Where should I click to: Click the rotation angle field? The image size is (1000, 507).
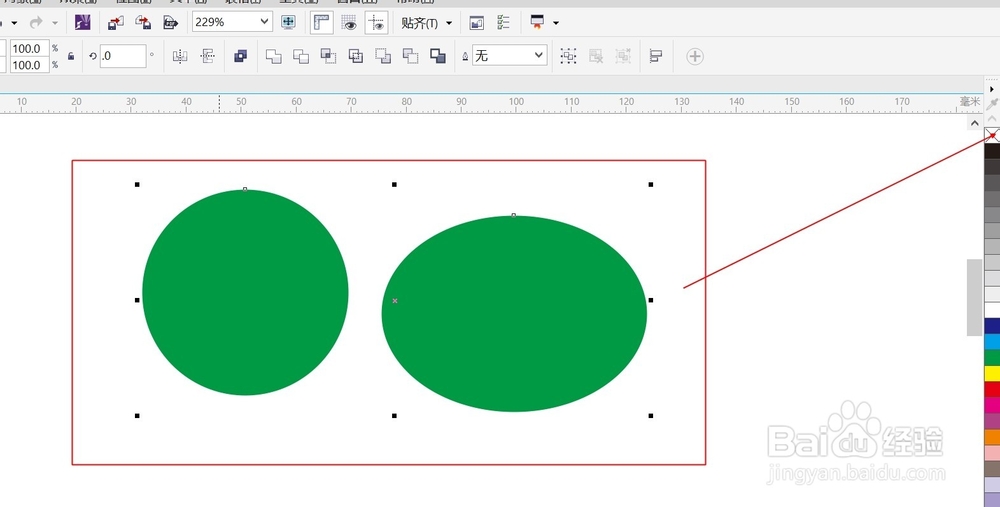tap(123, 56)
